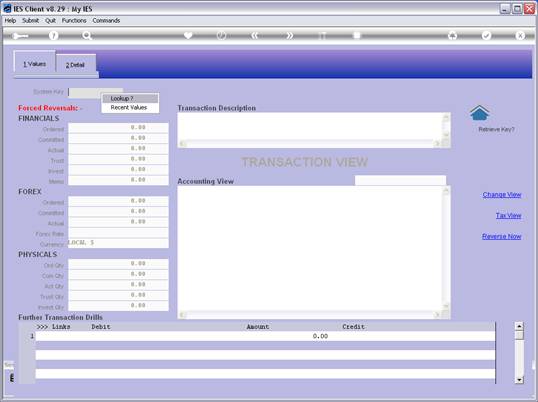538x402 pixels.
Task: Click the Reverse Now link
Action: 501,236
